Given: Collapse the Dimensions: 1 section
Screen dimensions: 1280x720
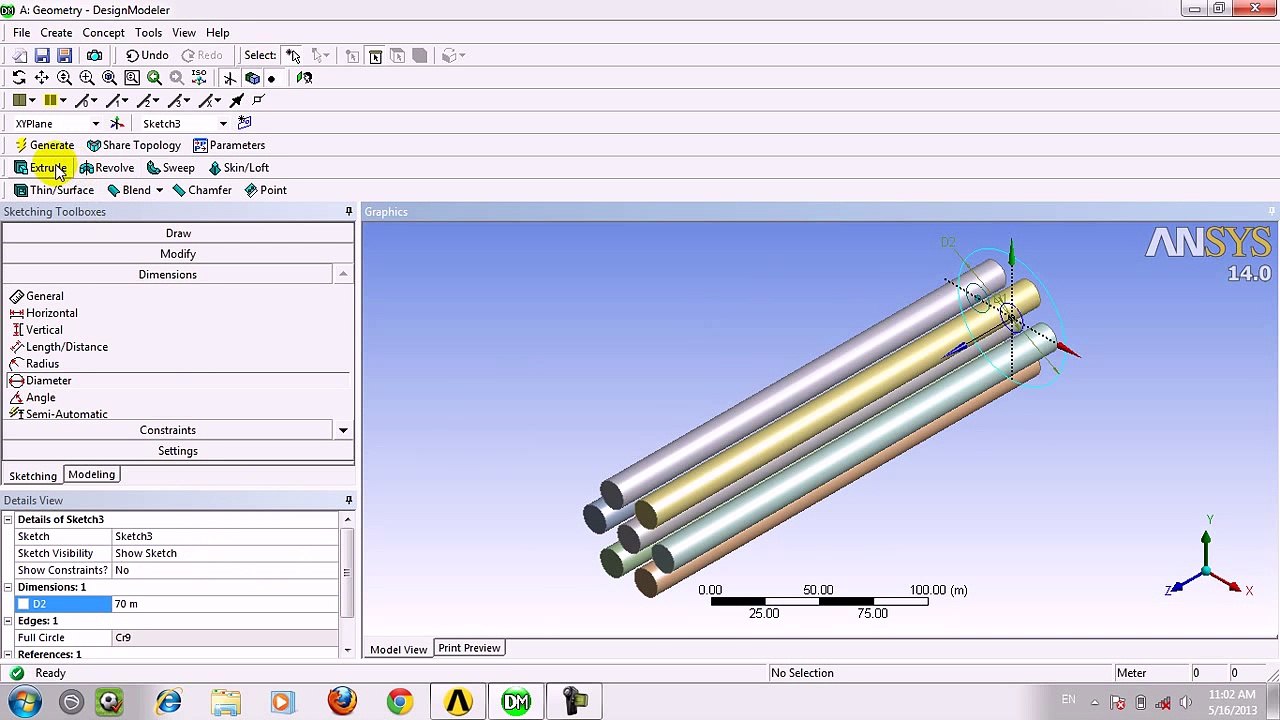Looking at the screenshot, I should (x=8, y=587).
